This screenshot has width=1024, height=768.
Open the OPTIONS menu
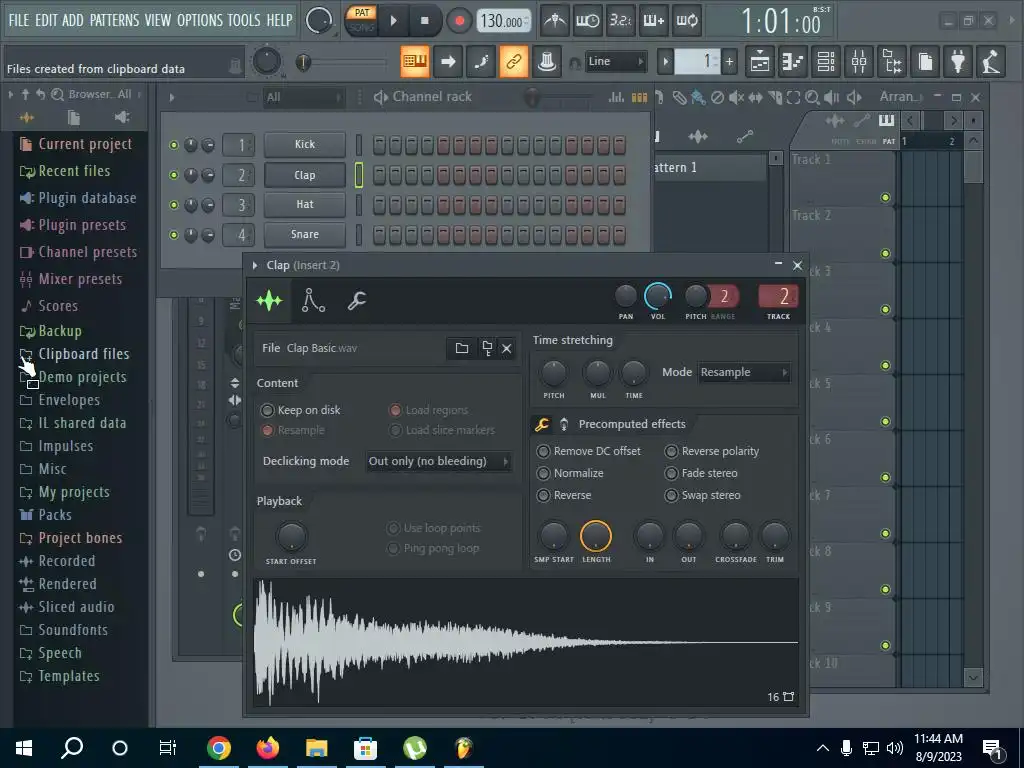pyautogui.click(x=200, y=20)
